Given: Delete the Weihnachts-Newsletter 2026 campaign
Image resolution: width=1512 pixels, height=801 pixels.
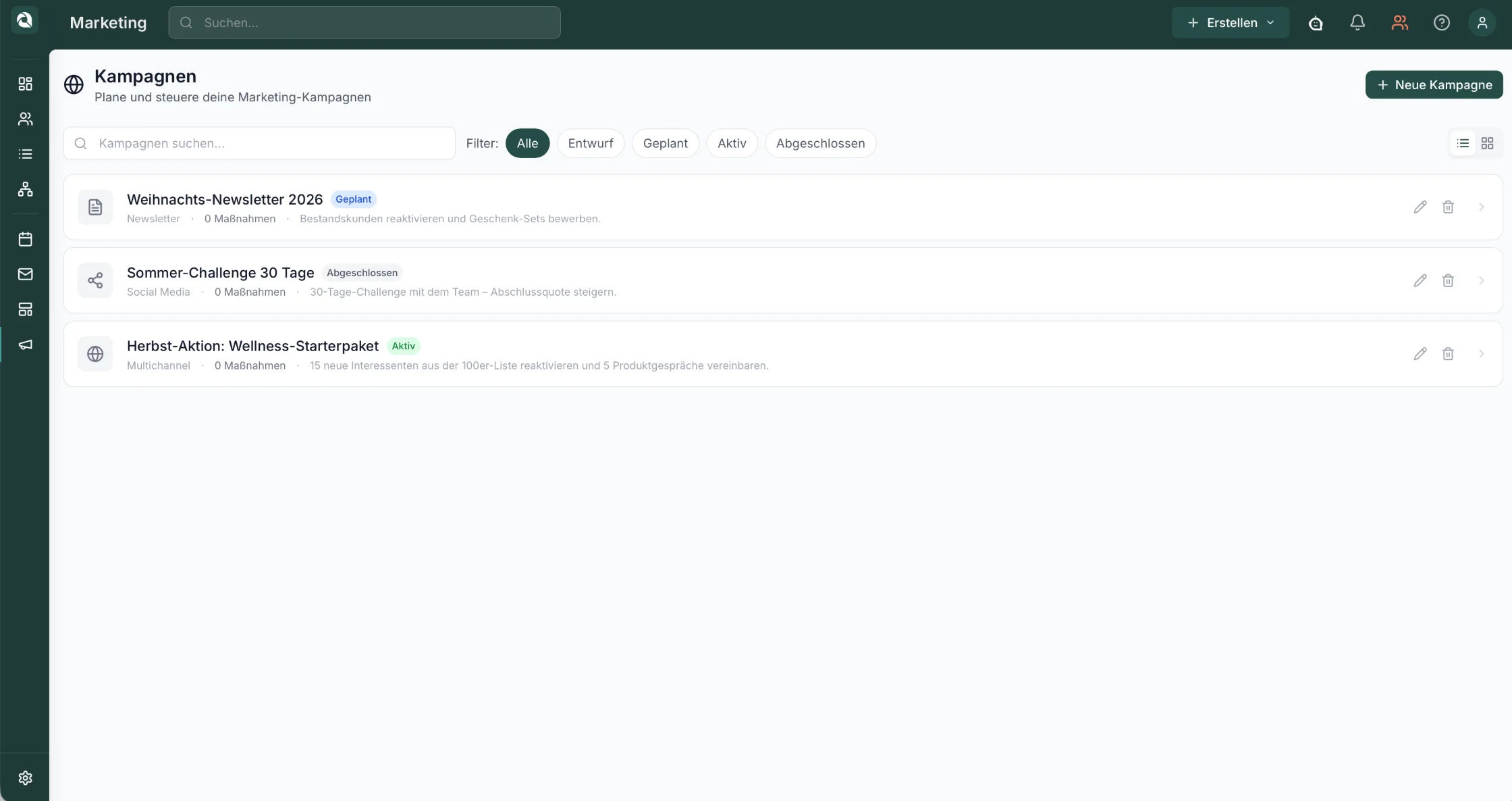Looking at the screenshot, I should click(1448, 207).
